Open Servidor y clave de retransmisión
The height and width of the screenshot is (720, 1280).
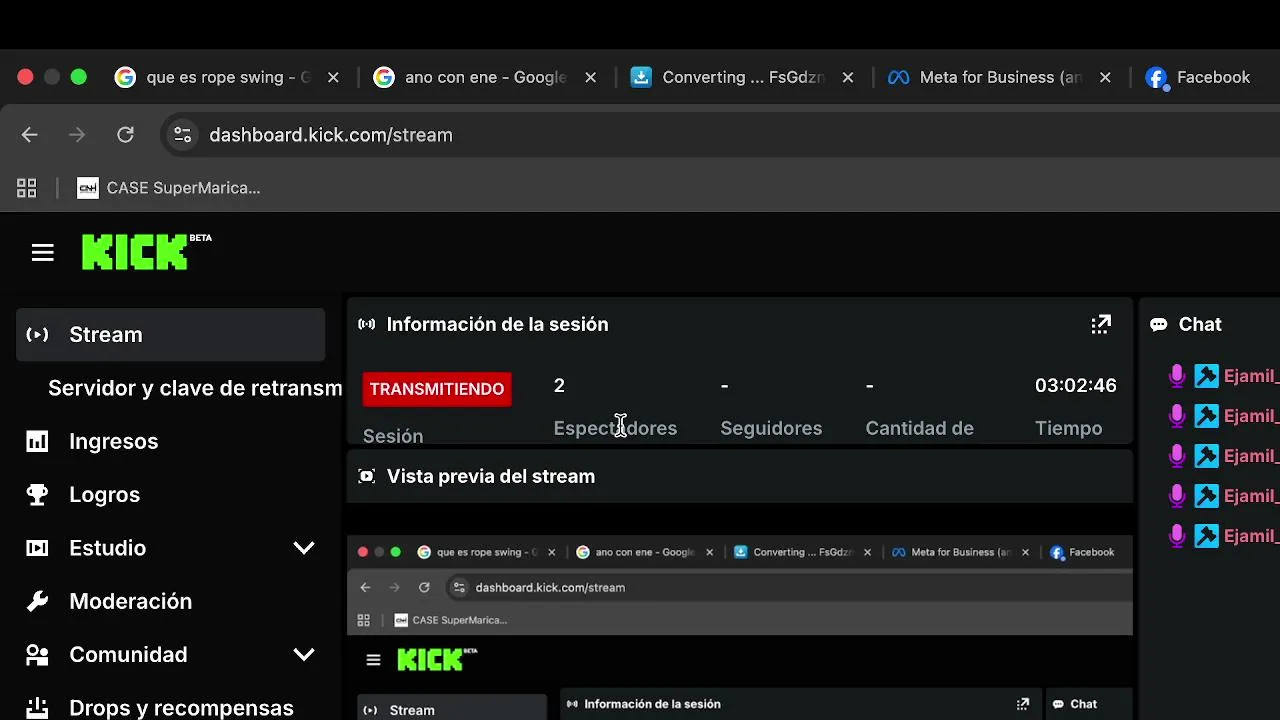click(x=195, y=388)
